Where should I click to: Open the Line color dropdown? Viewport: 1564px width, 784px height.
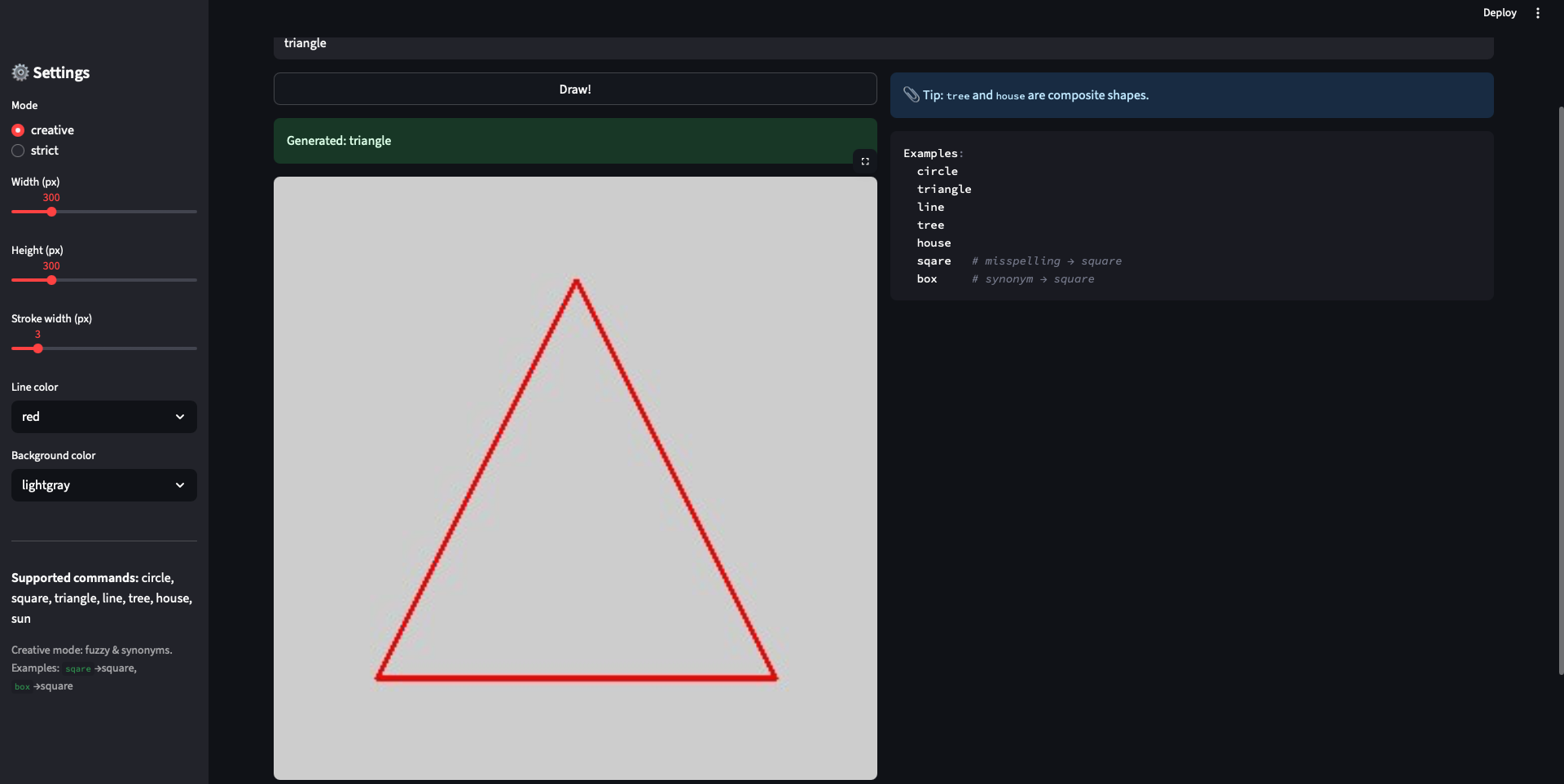(104, 417)
